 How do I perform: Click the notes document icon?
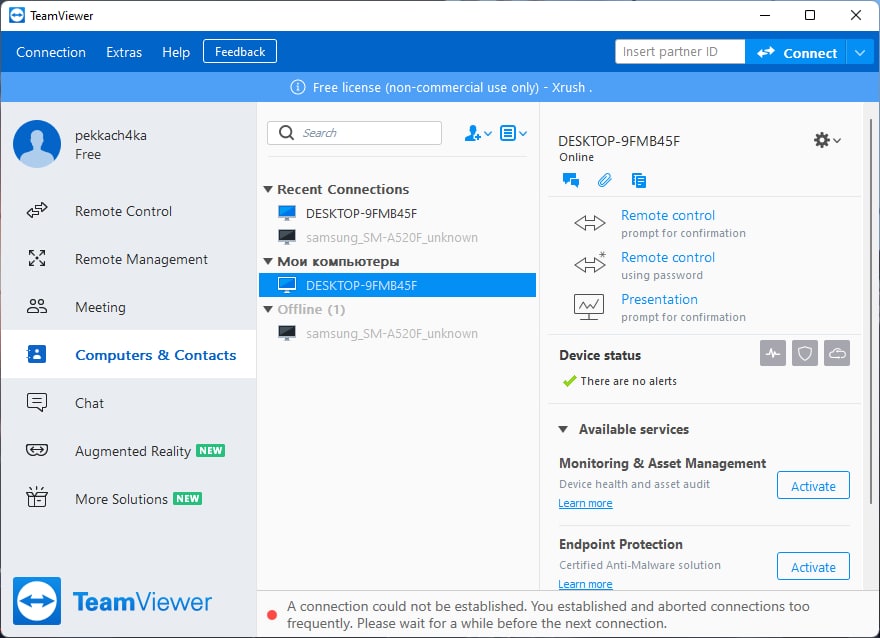639,180
